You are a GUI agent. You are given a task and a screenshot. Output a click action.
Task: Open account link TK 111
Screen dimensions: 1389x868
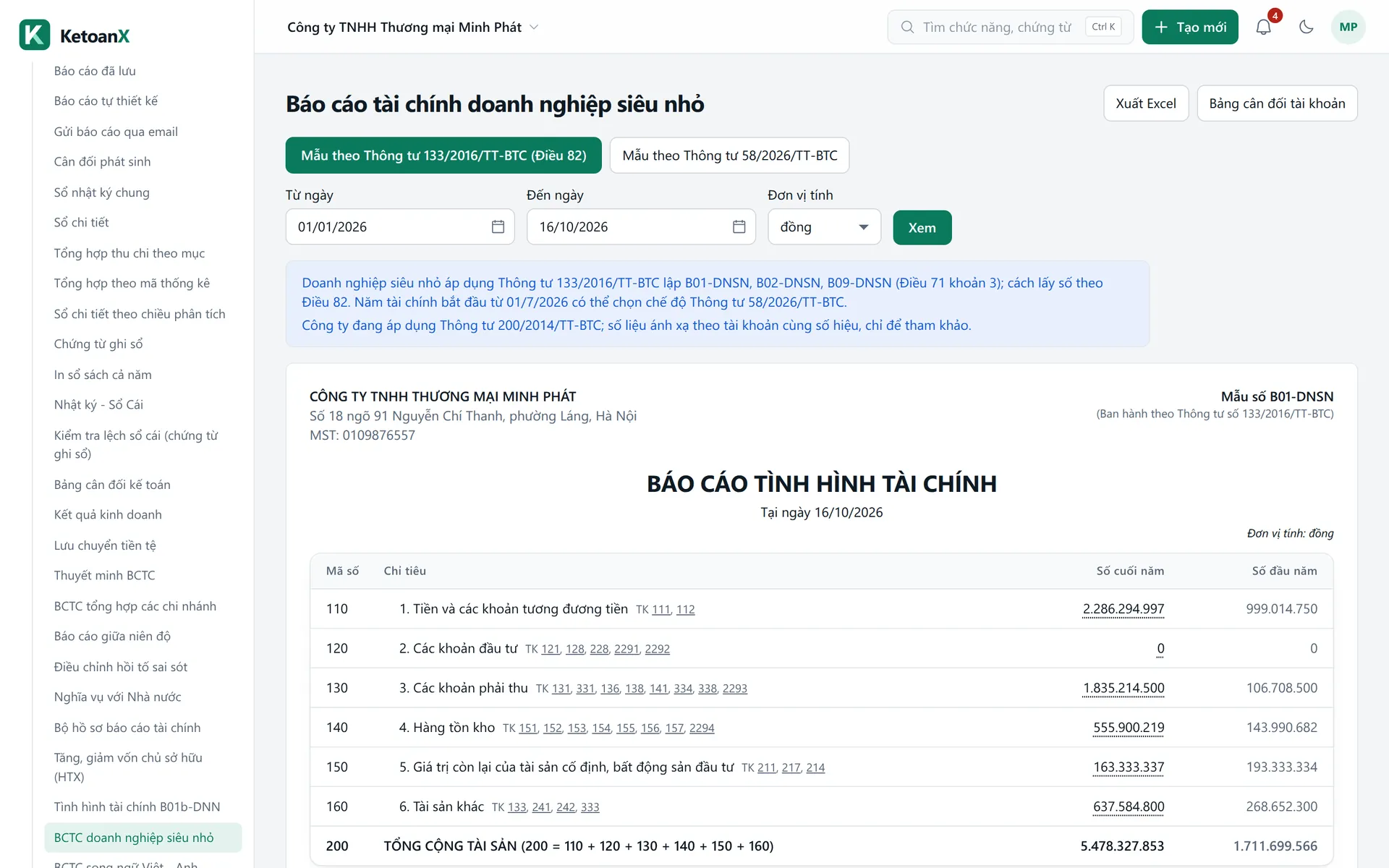point(661,610)
